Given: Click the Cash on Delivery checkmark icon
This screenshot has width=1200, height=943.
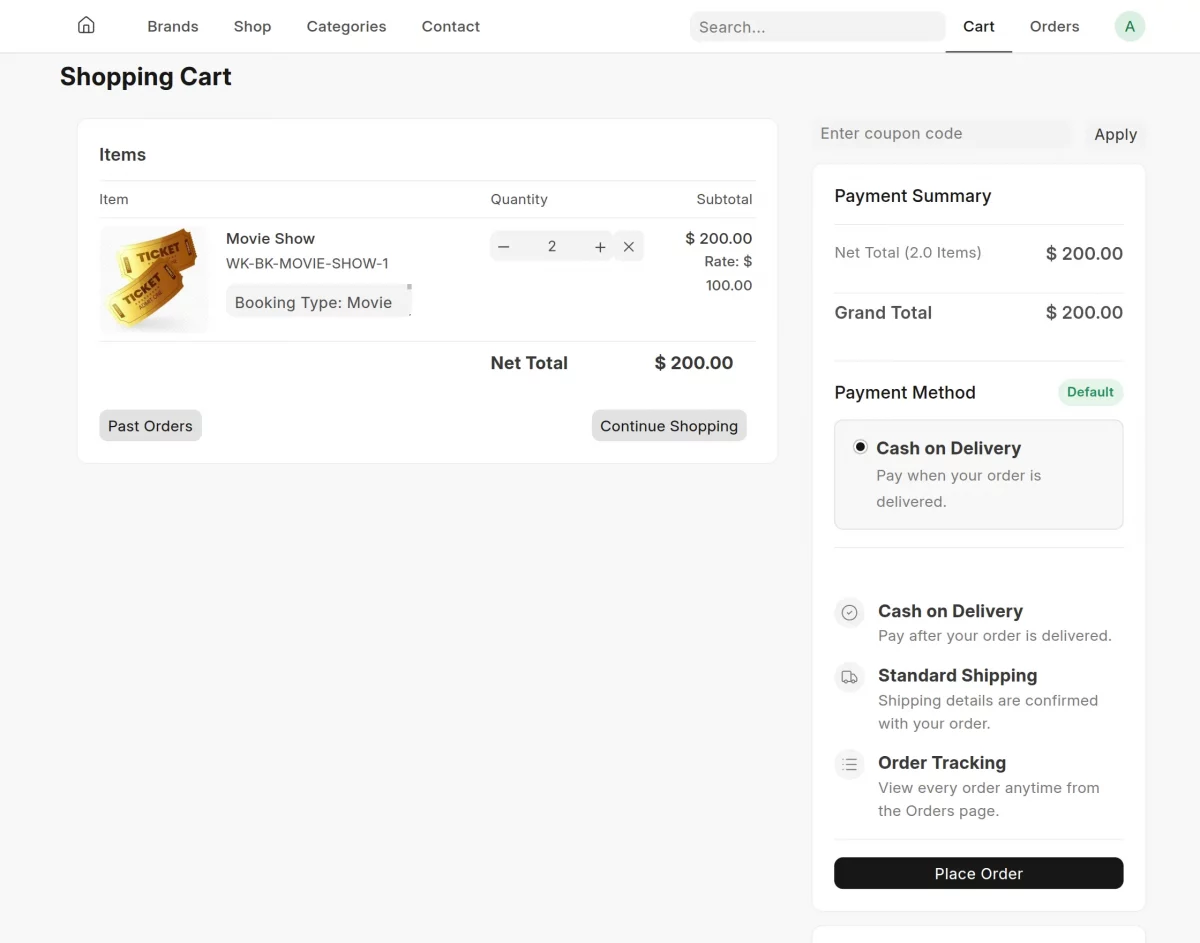Looking at the screenshot, I should (x=849, y=612).
